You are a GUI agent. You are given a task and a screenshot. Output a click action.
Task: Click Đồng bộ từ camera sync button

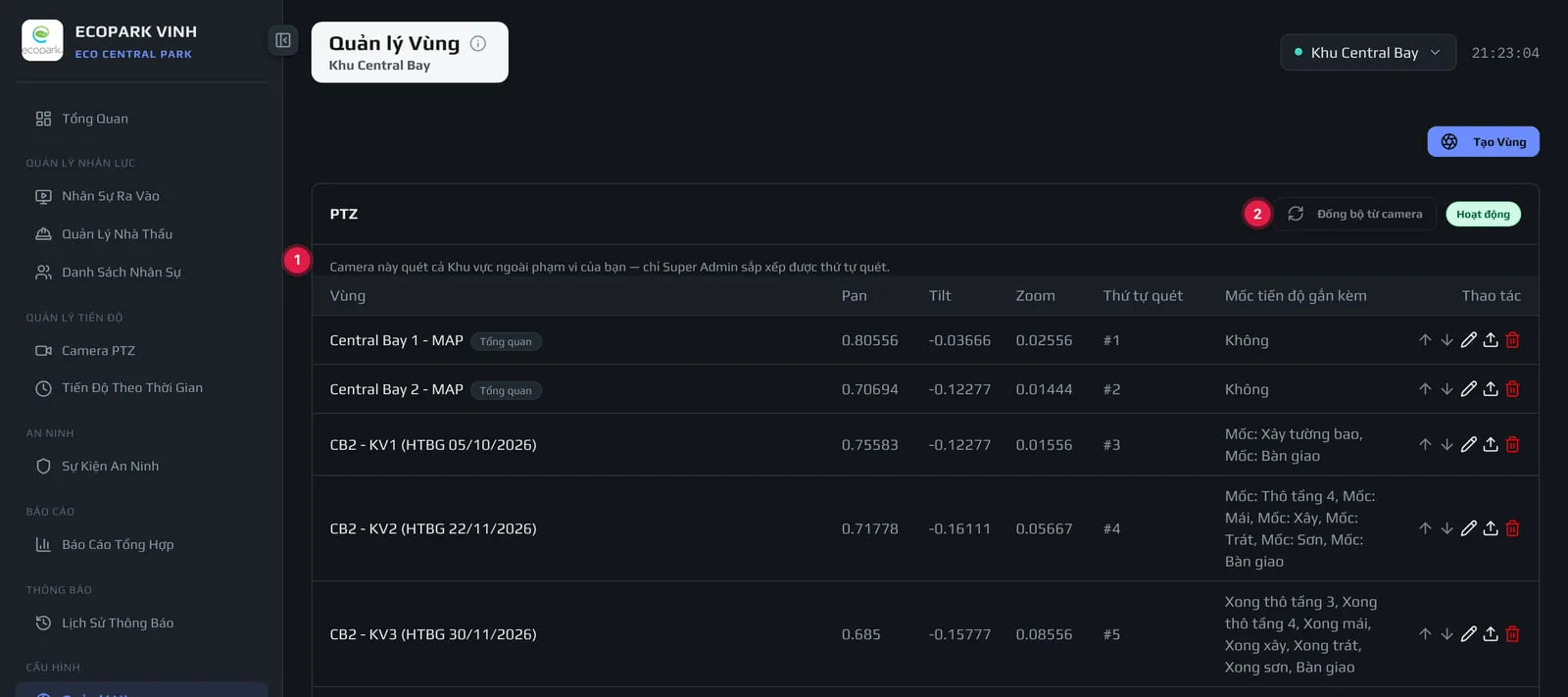pos(1355,214)
